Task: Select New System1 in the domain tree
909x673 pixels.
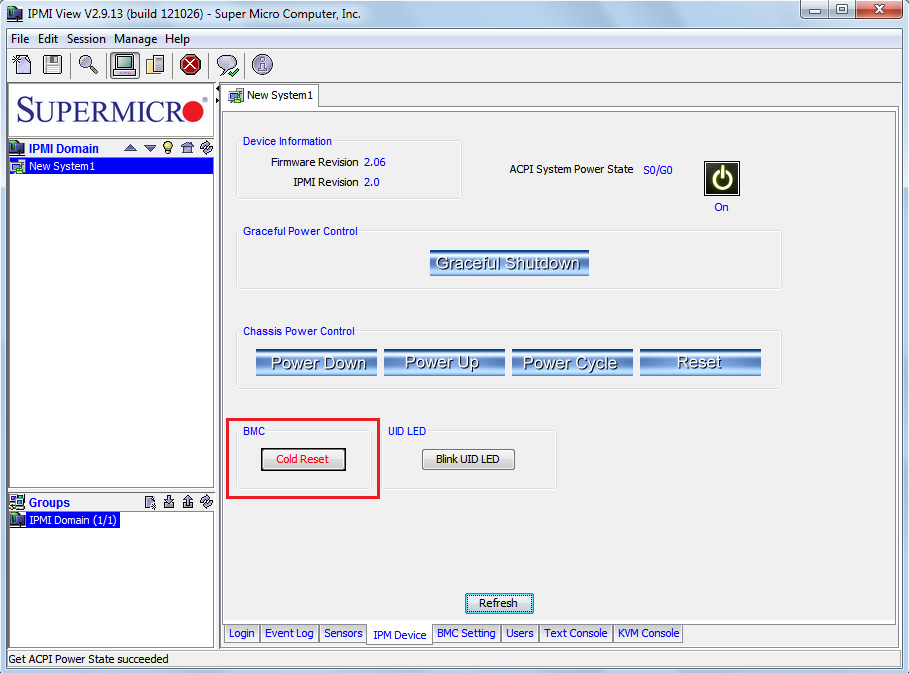Action: pyautogui.click(x=62, y=166)
